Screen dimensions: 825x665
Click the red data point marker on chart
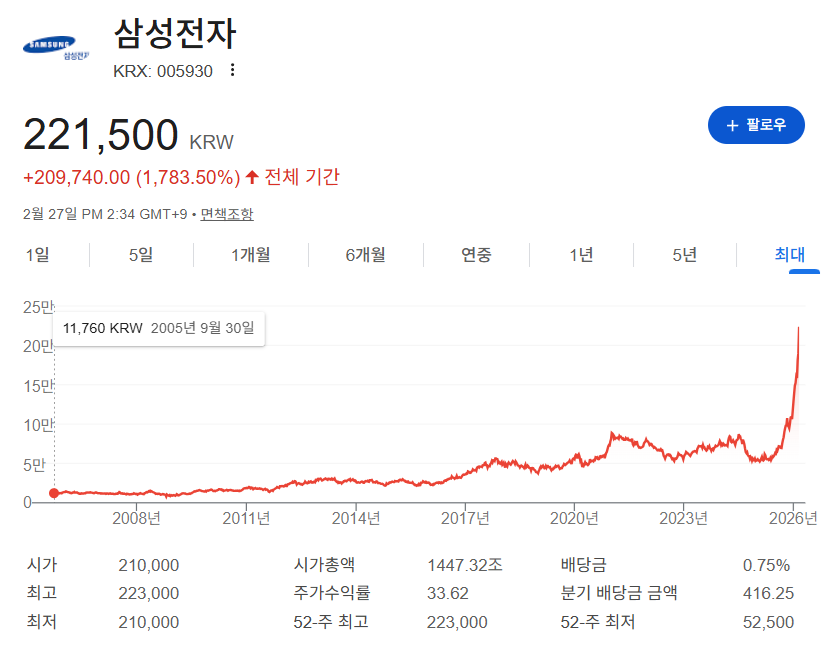click(x=54, y=493)
